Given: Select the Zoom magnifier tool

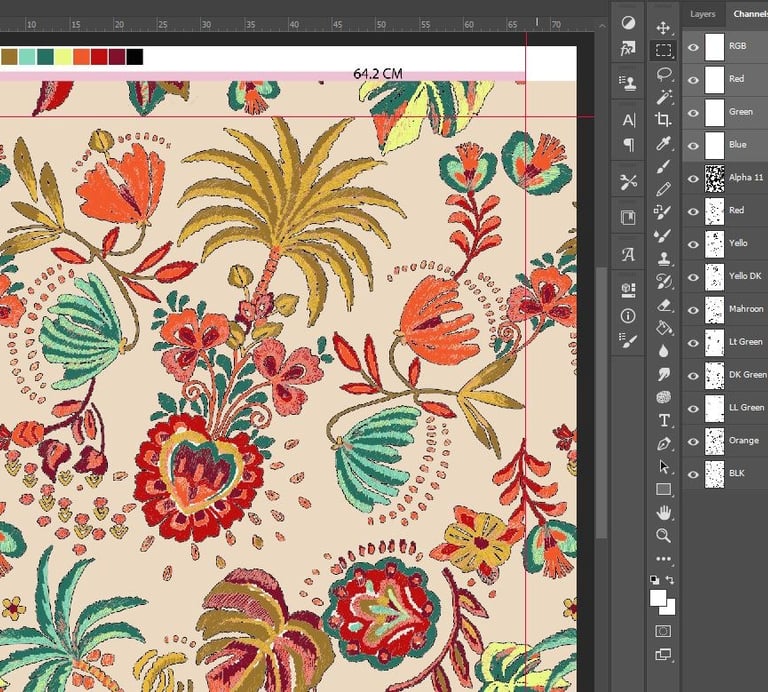Looking at the screenshot, I should 663,535.
